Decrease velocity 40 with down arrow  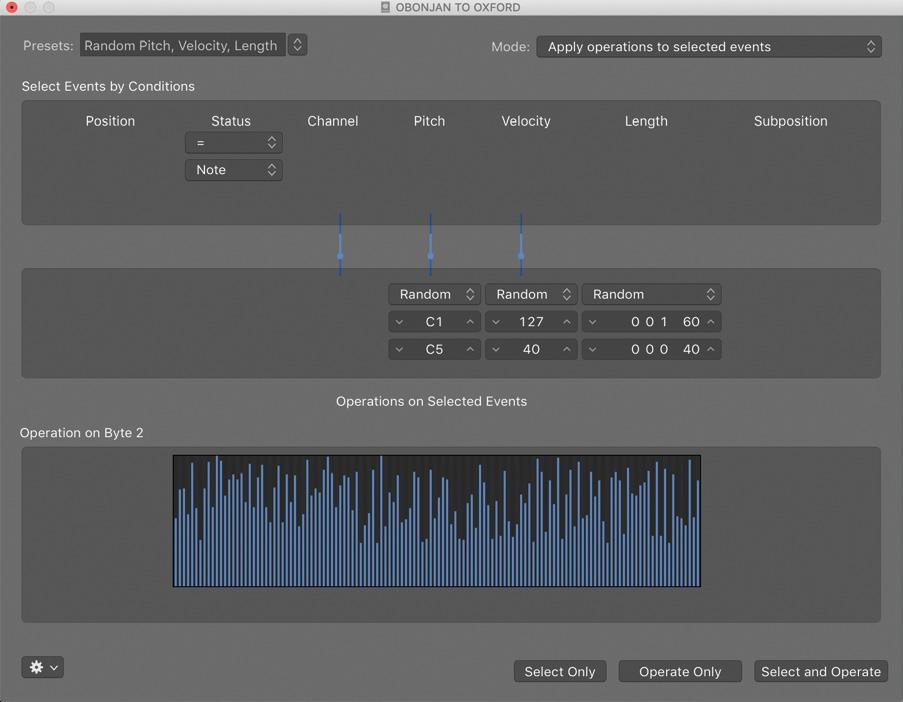(x=496, y=350)
